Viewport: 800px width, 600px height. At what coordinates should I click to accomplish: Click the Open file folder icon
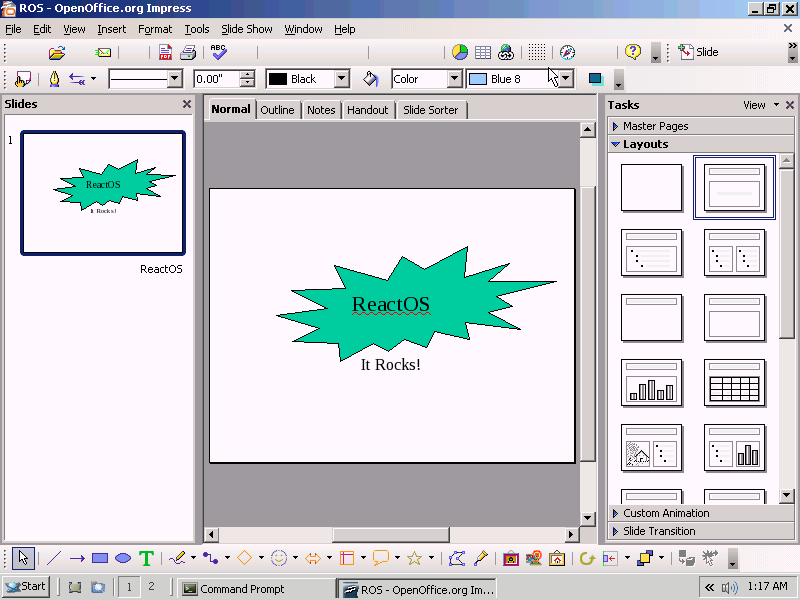pyautogui.click(x=57, y=52)
